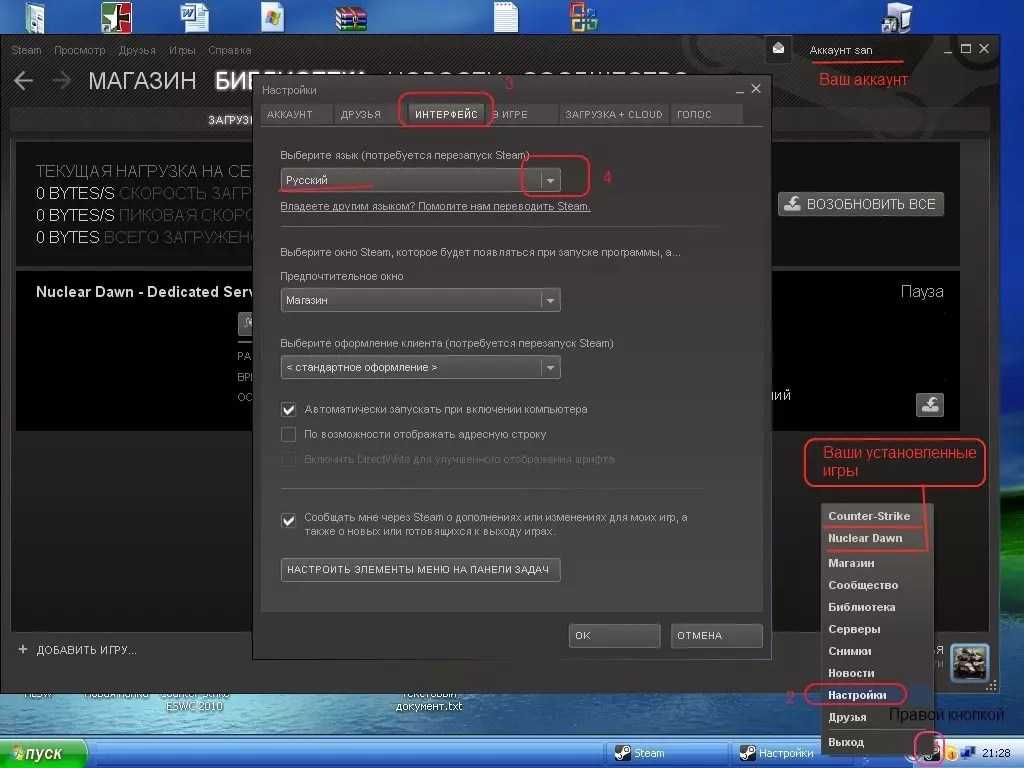
Task: Open the preferred window dropdown showing Магазин
Action: (549, 300)
